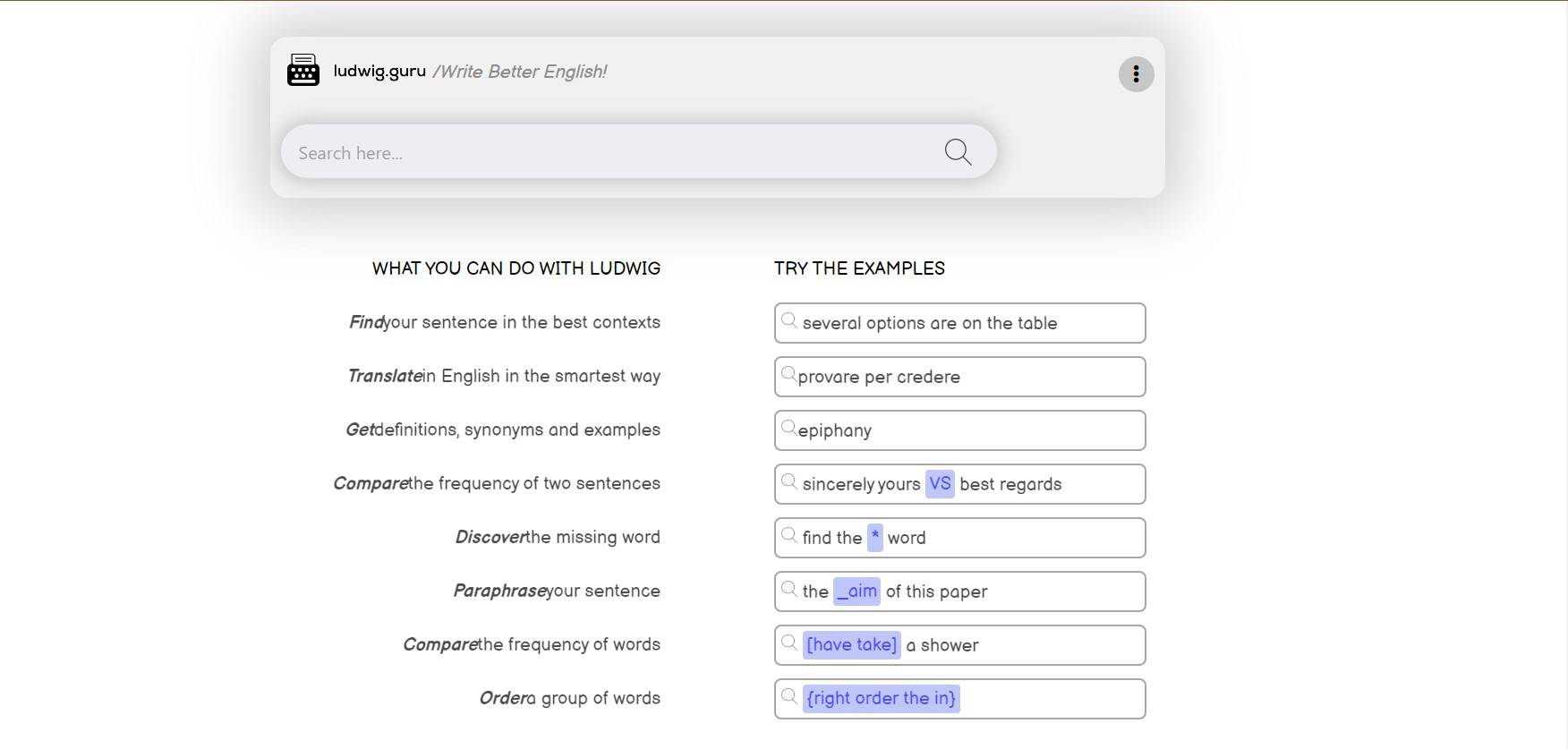Image resolution: width=1568 pixels, height=749 pixels.
Task: Try 'the _aim of this paper' example
Action: click(959, 592)
